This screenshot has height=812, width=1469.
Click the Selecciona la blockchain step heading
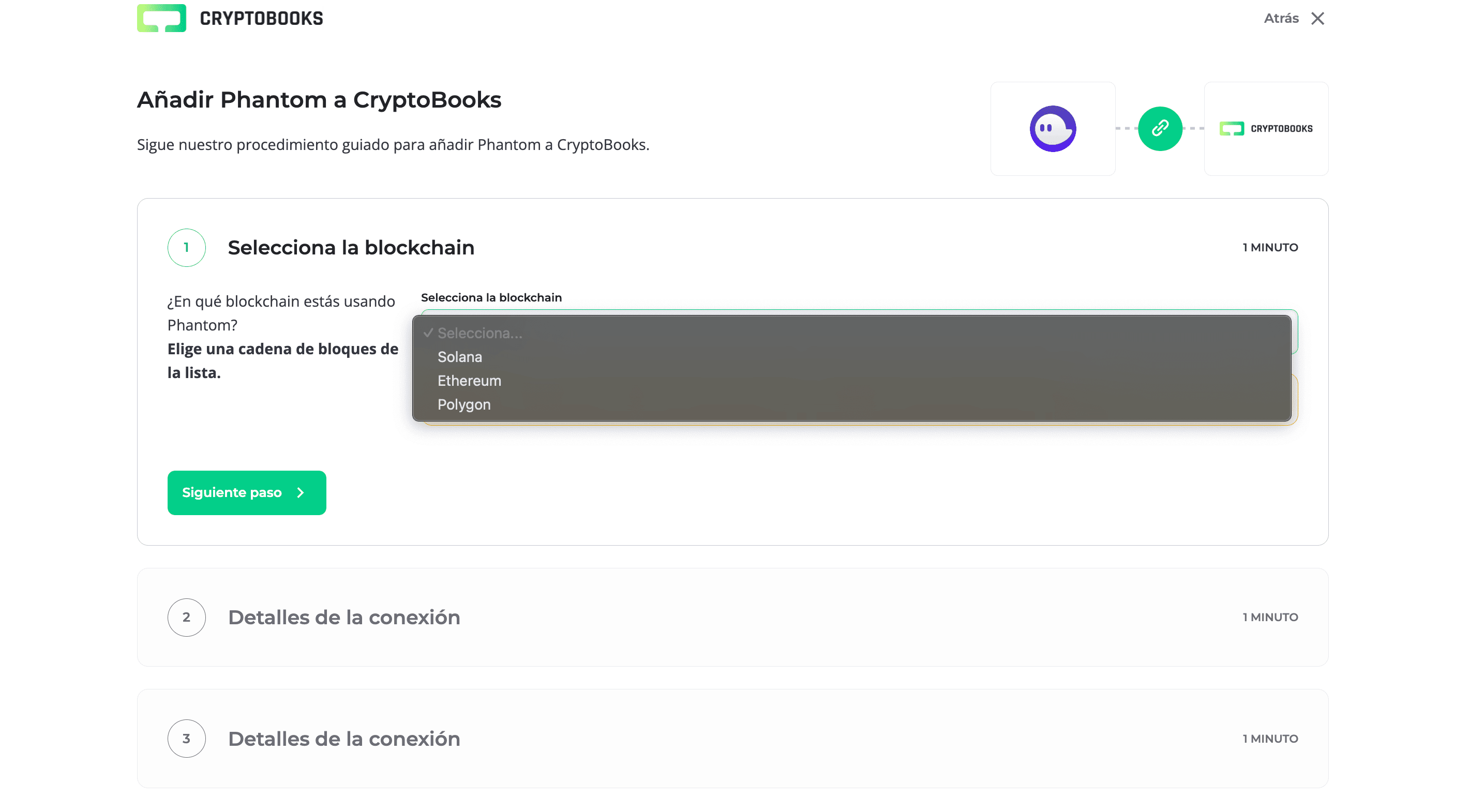351,247
